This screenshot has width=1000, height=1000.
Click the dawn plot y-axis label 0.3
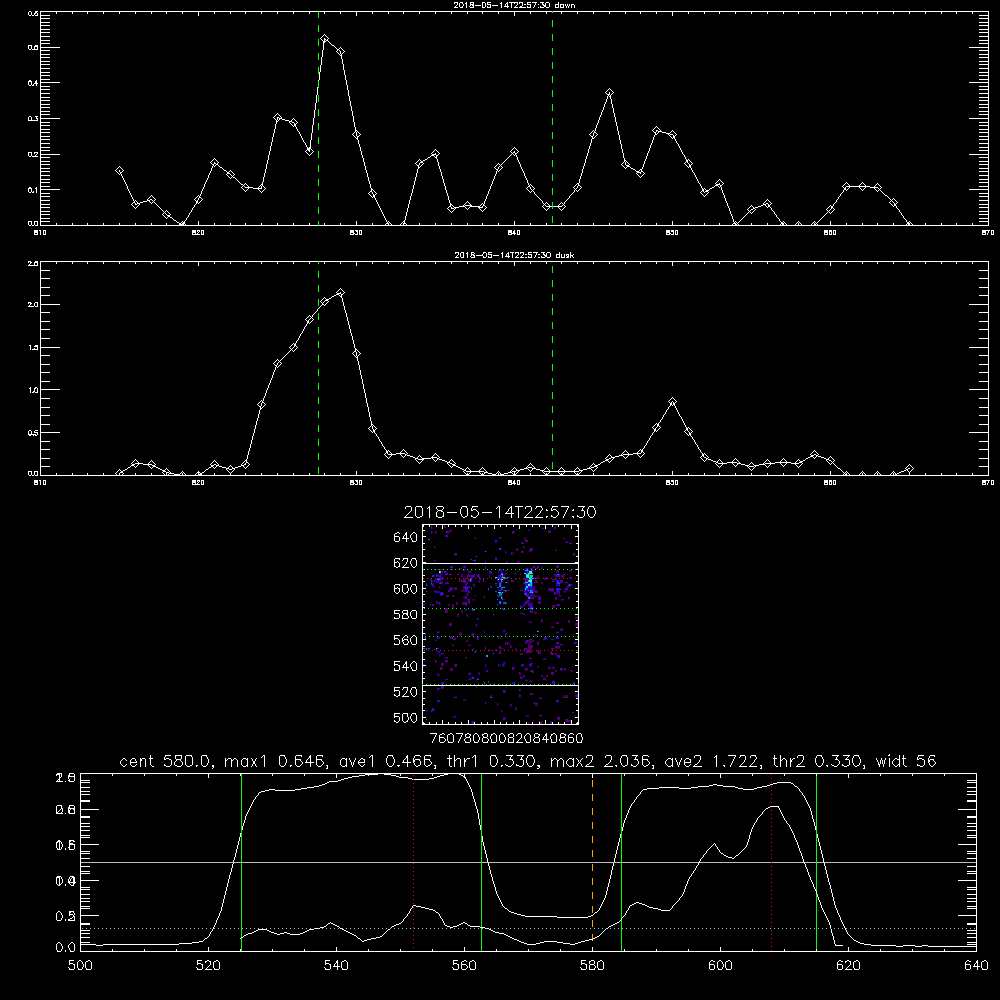coord(33,119)
